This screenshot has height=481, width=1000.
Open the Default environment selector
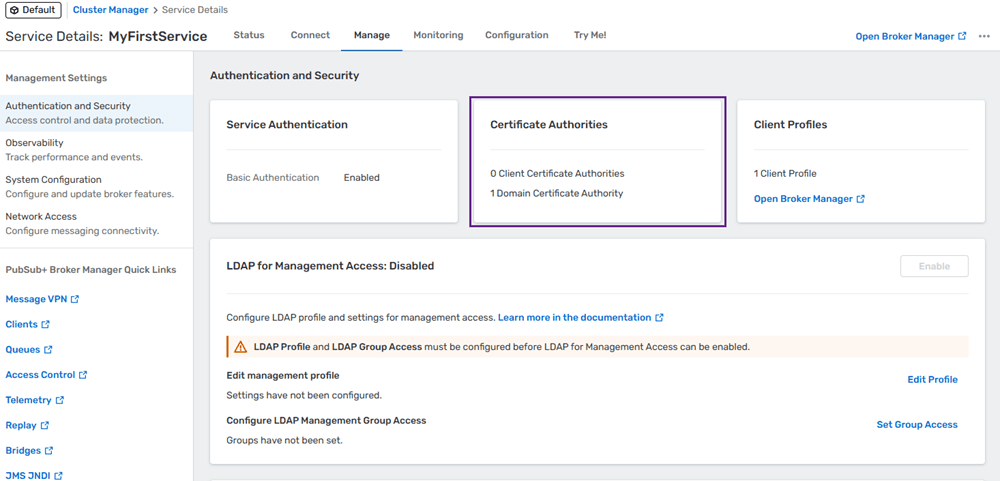(x=33, y=10)
